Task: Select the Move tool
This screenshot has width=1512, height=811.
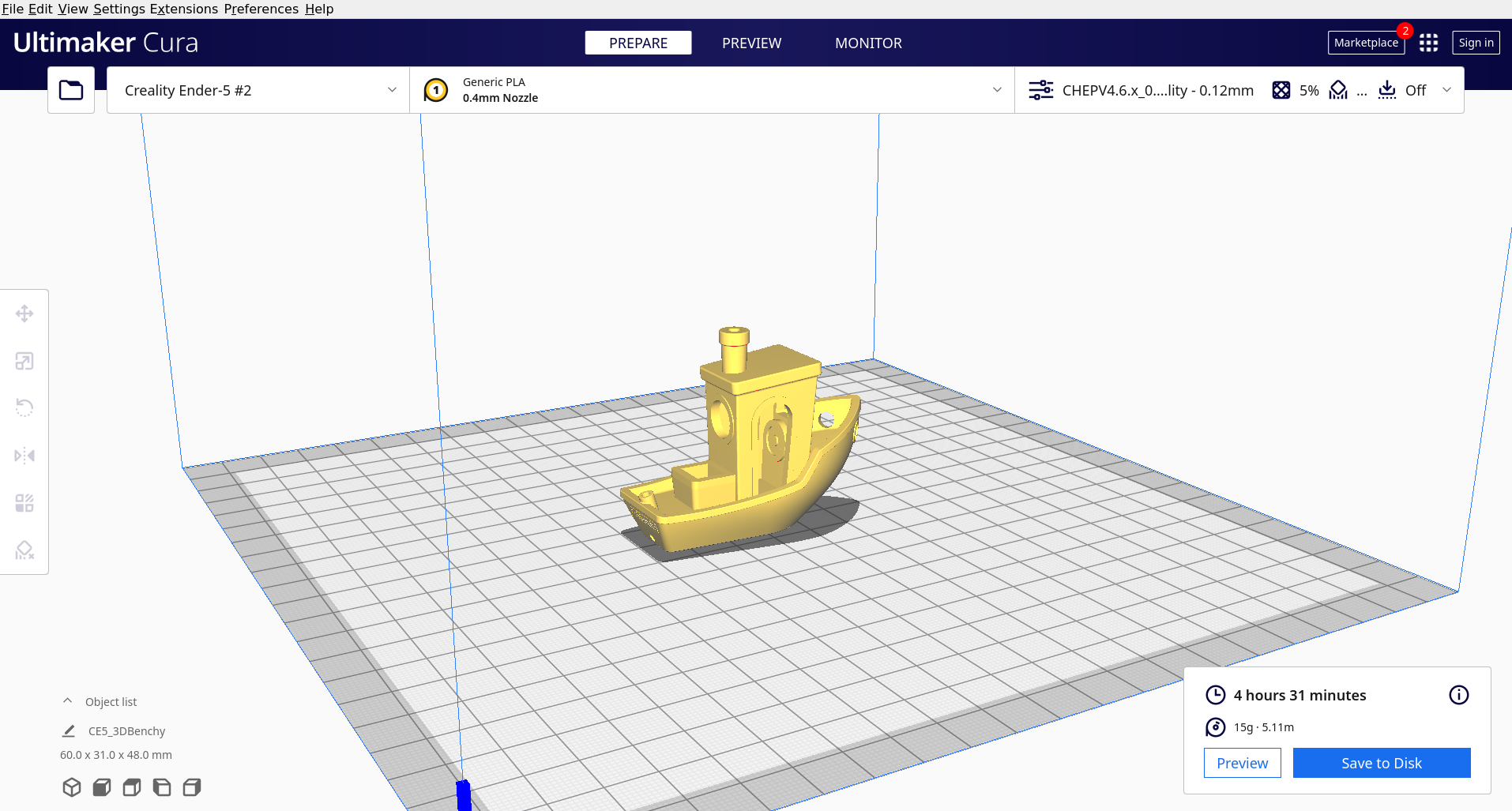Action: (24, 314)
